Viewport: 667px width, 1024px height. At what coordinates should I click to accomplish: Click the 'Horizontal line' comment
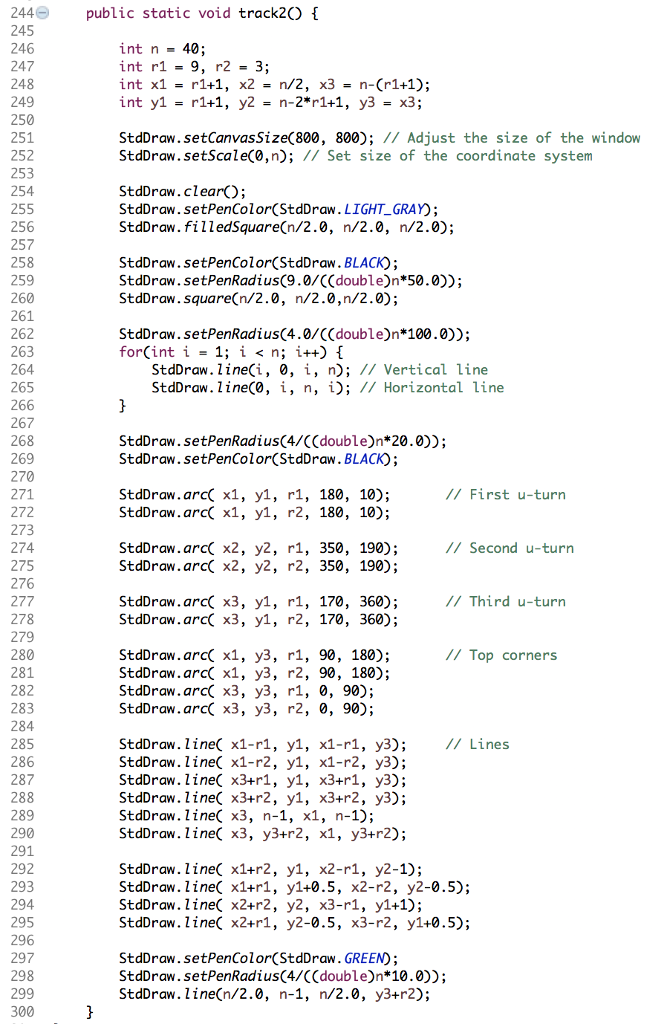[x=431, y=388]
